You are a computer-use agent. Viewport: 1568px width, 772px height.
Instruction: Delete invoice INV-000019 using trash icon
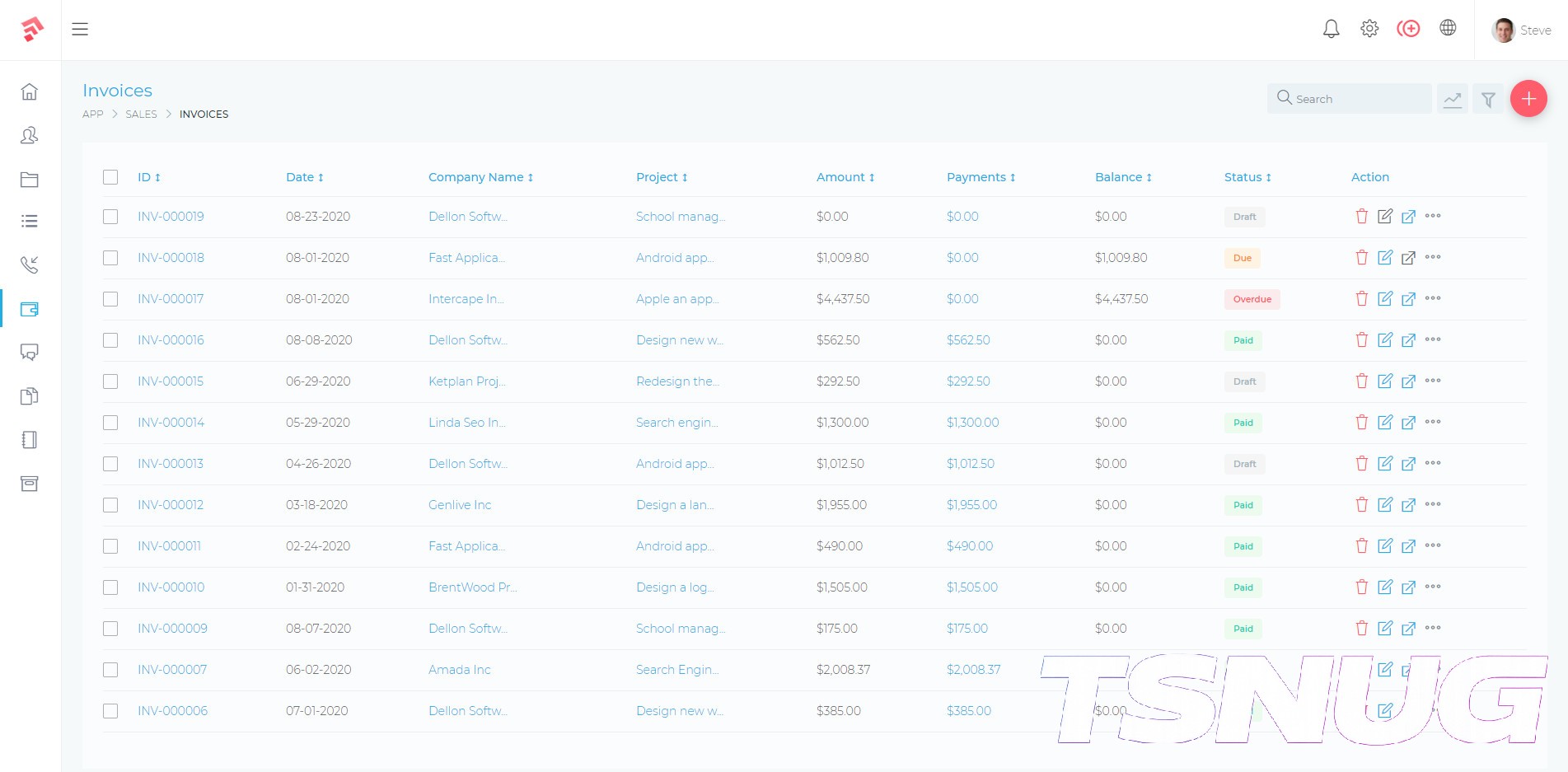tap(1361, 217)
